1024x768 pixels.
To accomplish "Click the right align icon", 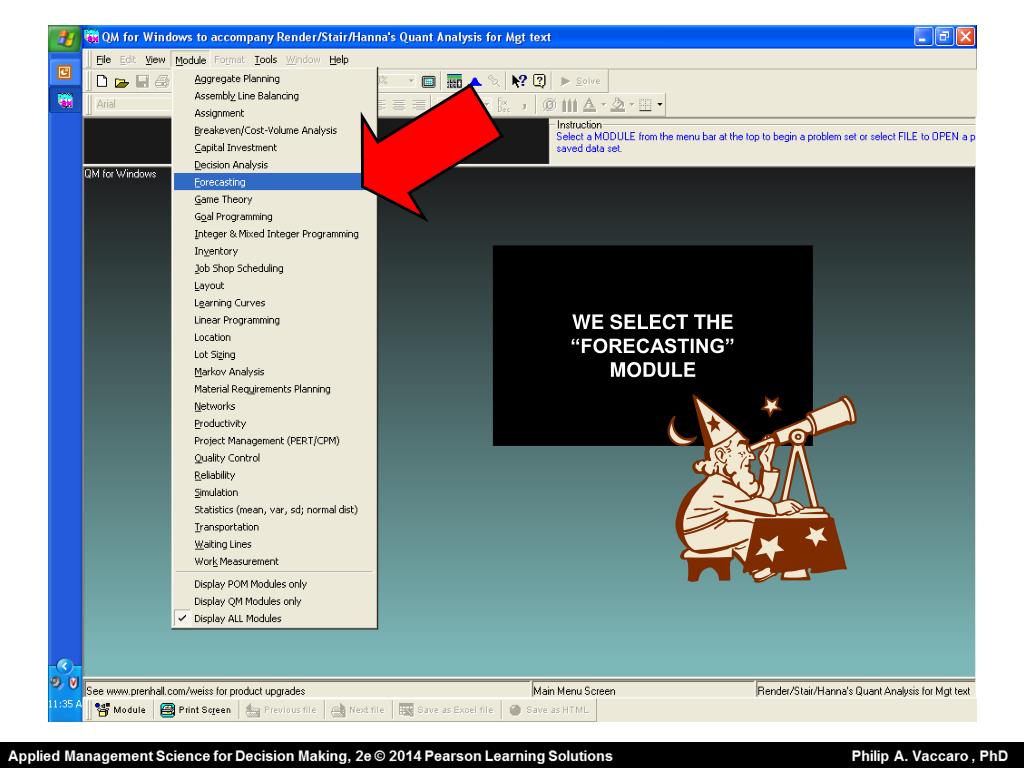I will point(419,104).
